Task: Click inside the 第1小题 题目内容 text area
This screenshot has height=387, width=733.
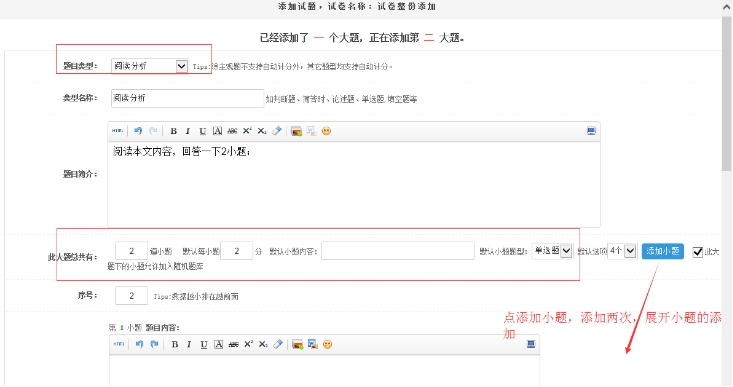Action: (324, 371)
